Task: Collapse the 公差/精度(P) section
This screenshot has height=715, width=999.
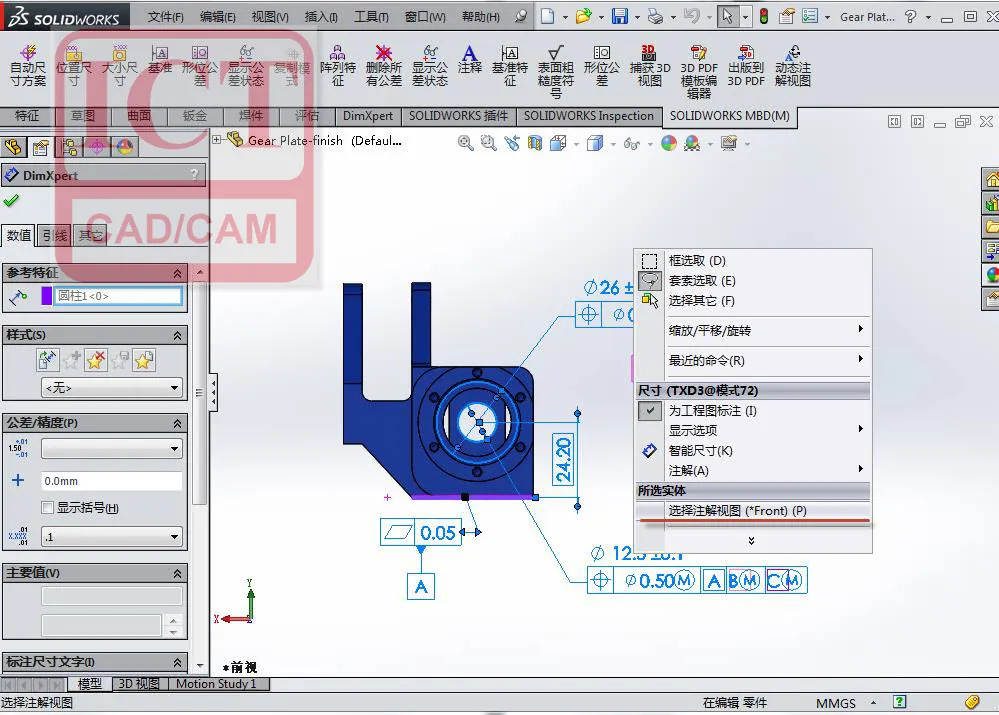Action: point(177,423)
